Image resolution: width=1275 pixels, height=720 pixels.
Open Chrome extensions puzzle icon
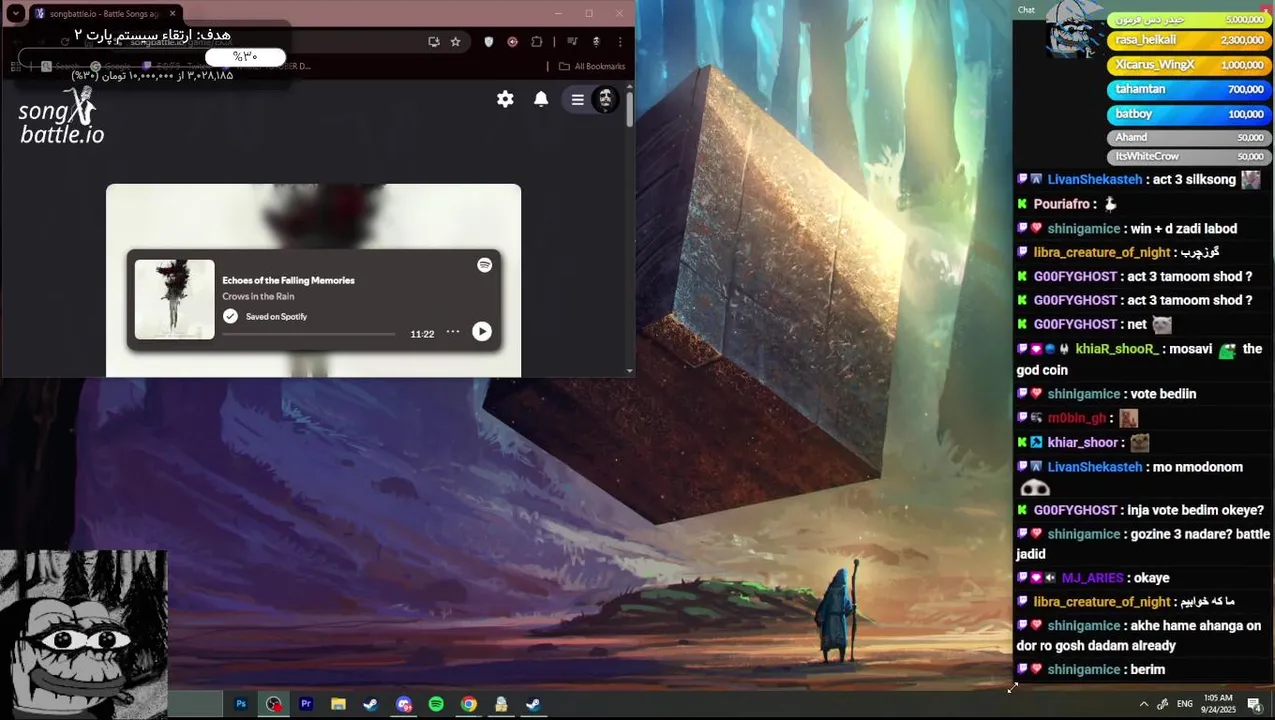537,42
